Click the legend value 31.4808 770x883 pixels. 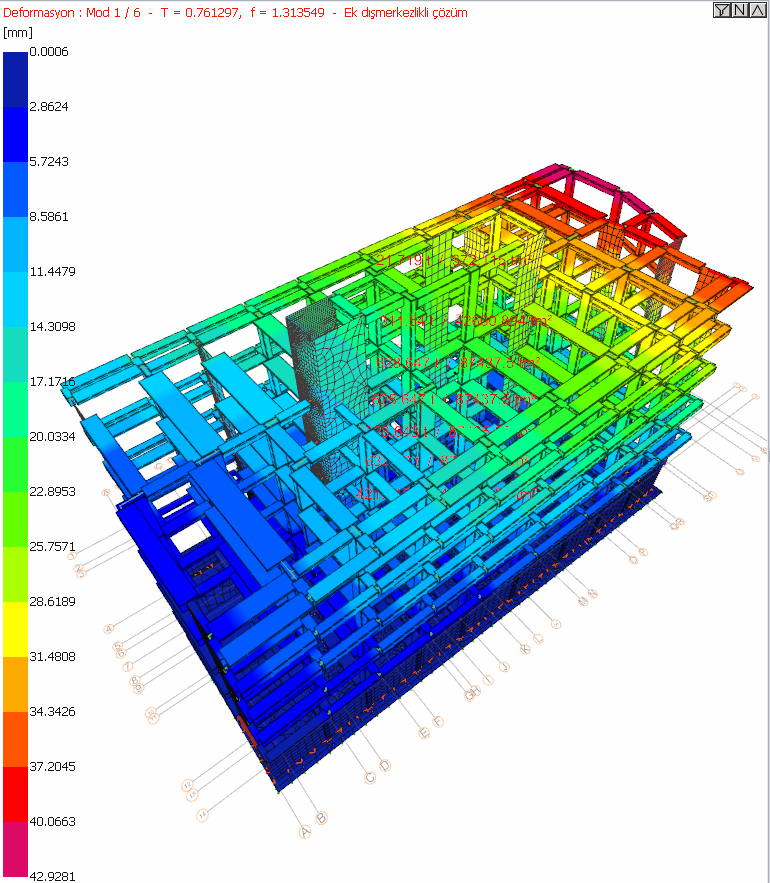(x=52, y=657)
